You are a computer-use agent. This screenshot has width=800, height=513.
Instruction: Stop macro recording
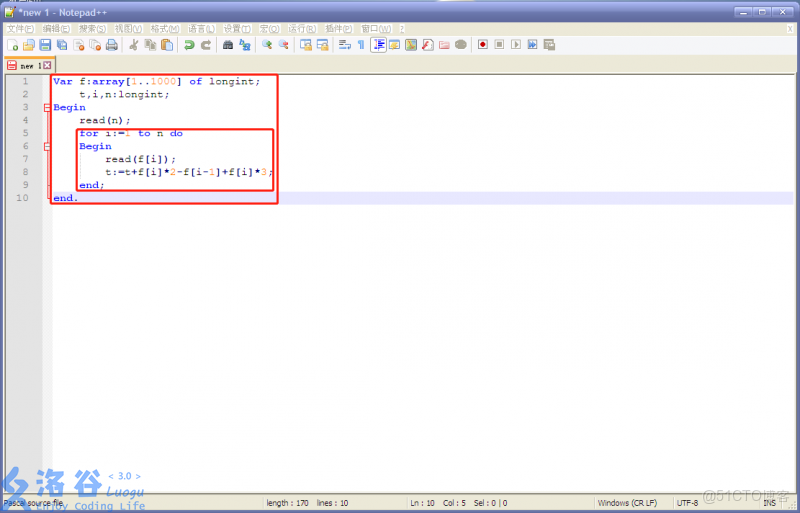[x=499, y=45]
